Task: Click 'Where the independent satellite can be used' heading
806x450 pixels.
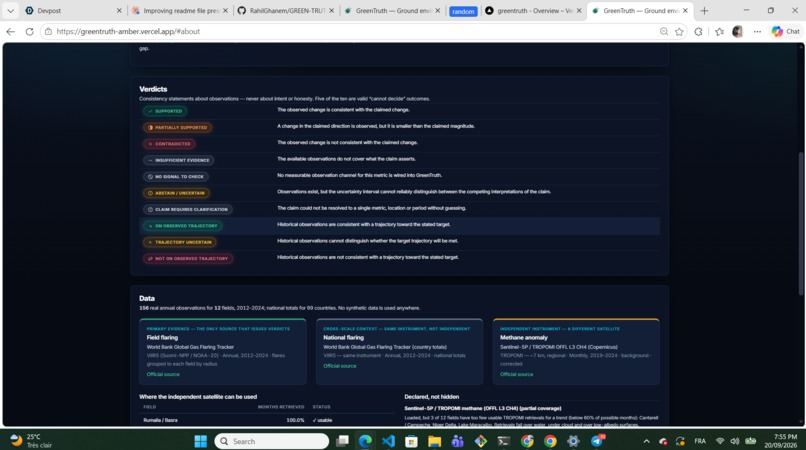Action: [x=198, y=397]
